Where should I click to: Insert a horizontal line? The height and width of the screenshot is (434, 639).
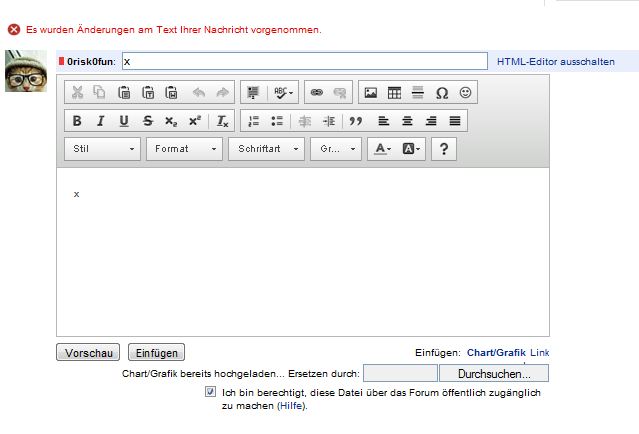tap(418, 93)
